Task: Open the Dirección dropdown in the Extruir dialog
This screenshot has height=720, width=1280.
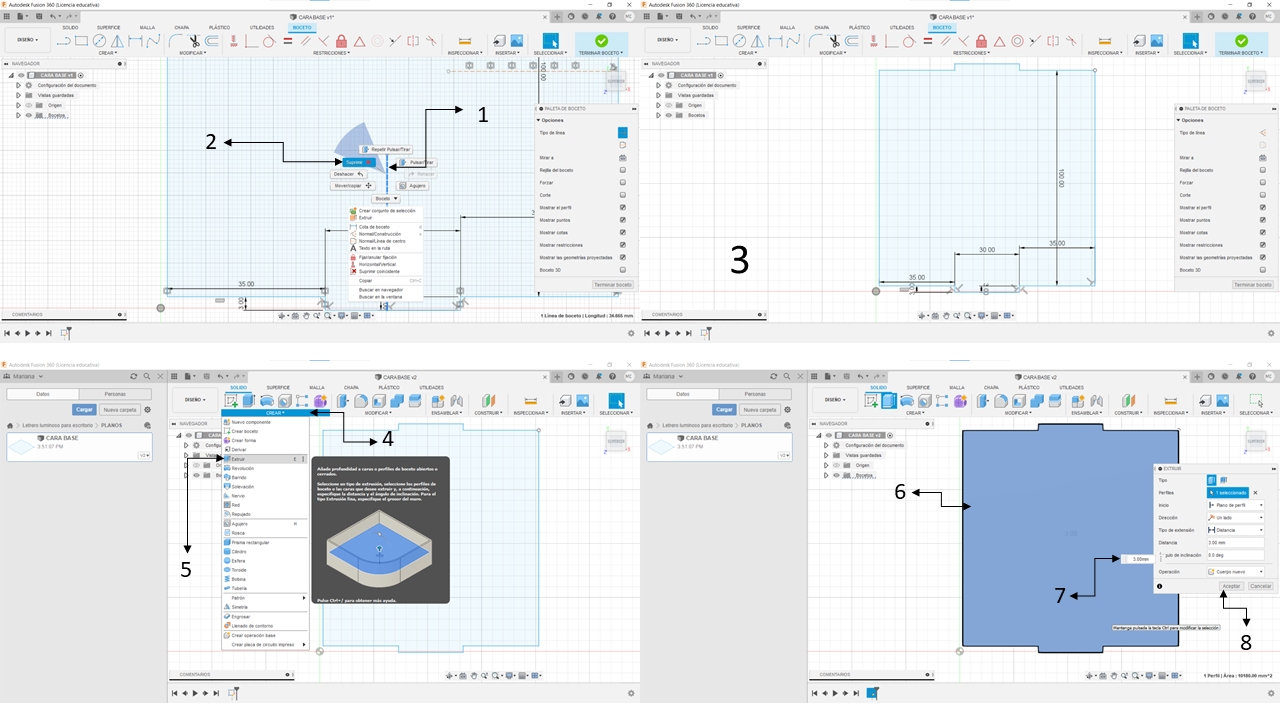Action: [1236, 517]
